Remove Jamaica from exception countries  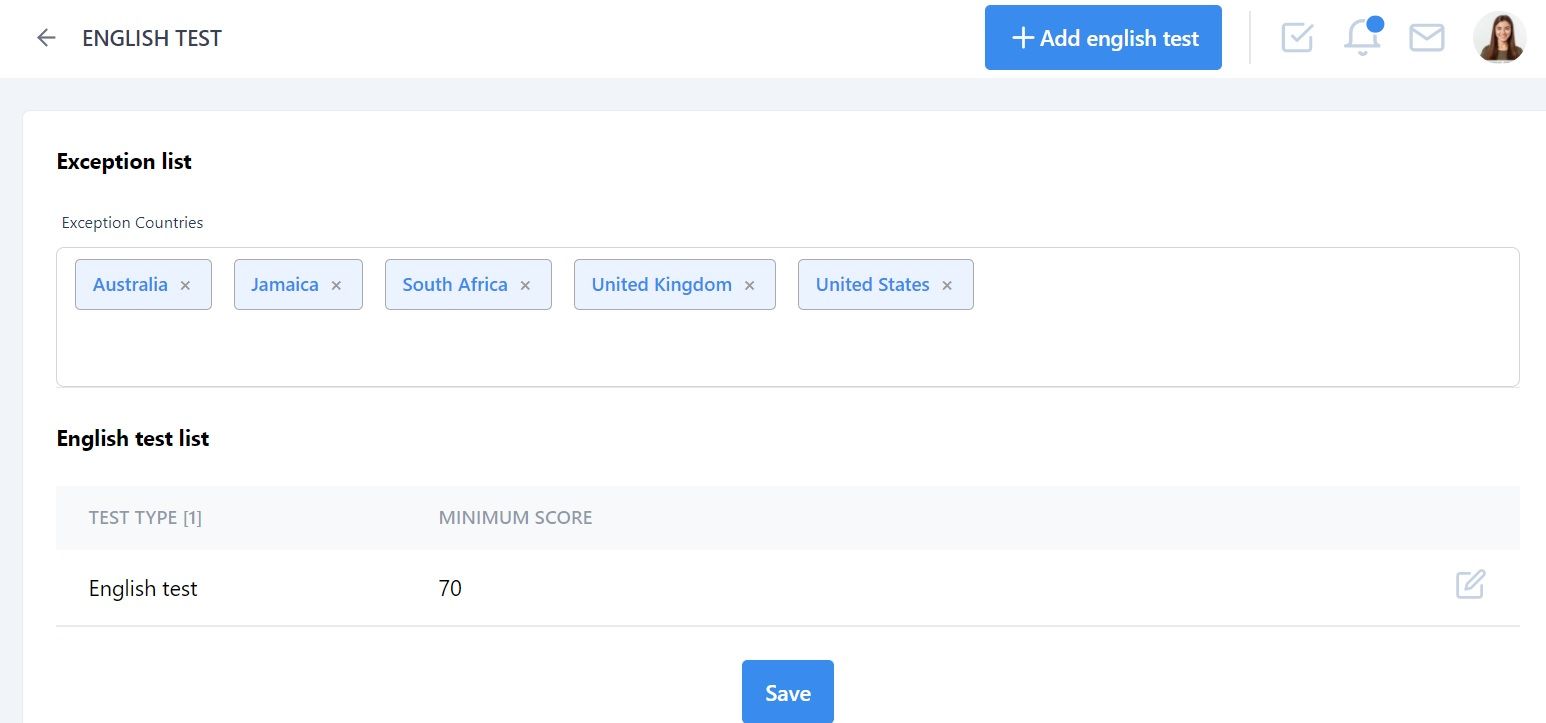tap(336, 285)
